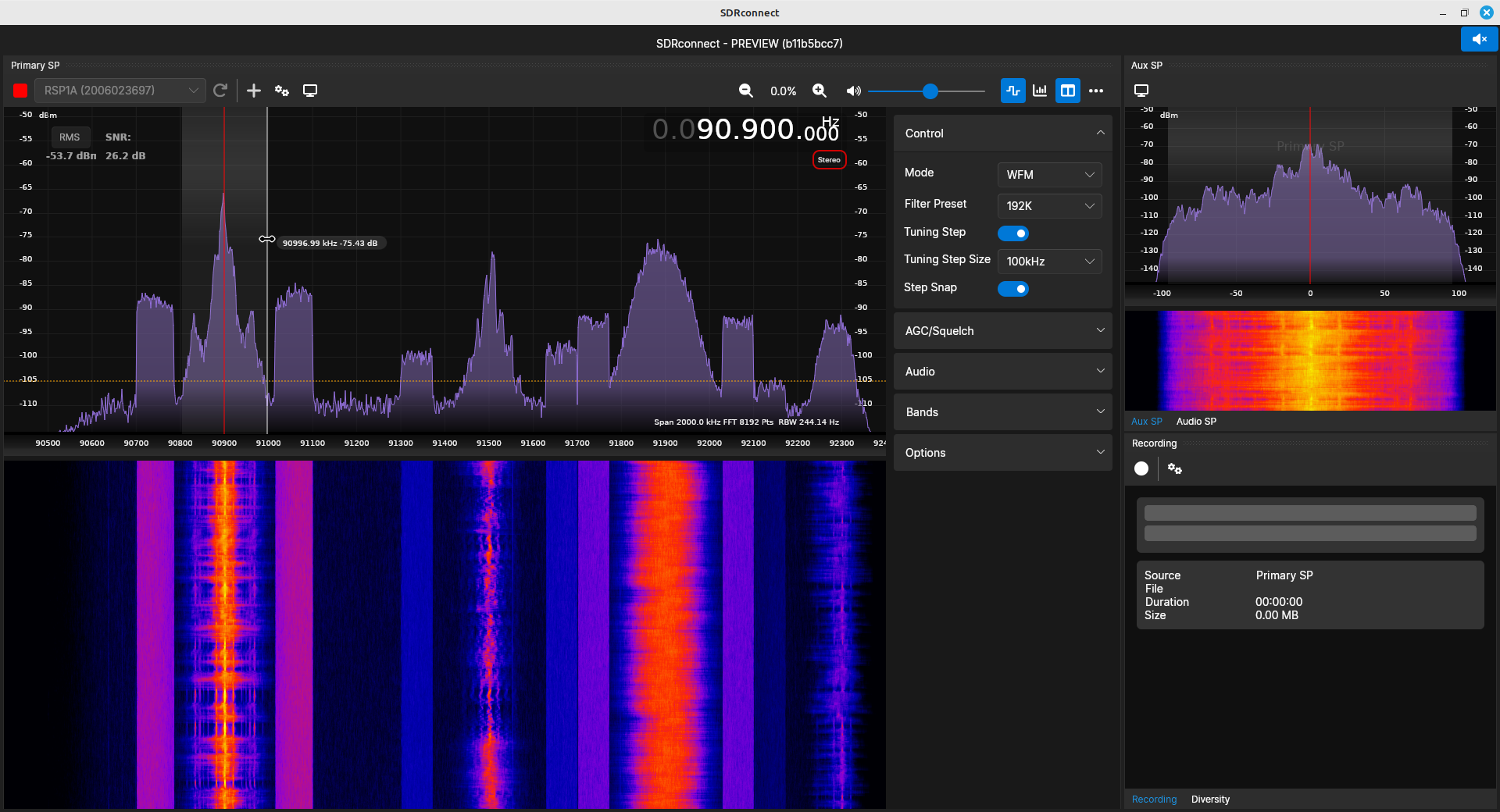Add a new VFO with the plus icon
1500x812 pixels.
click(254, 91)
